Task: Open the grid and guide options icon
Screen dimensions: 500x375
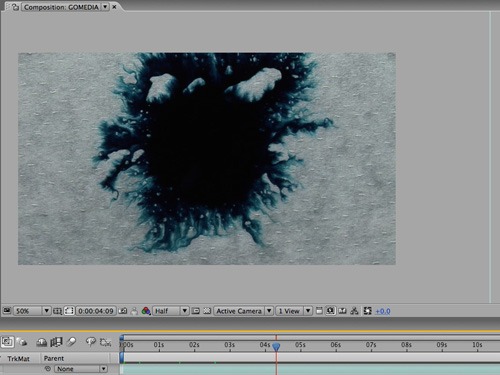Action: pyautogui.click(x=58, y=311)
